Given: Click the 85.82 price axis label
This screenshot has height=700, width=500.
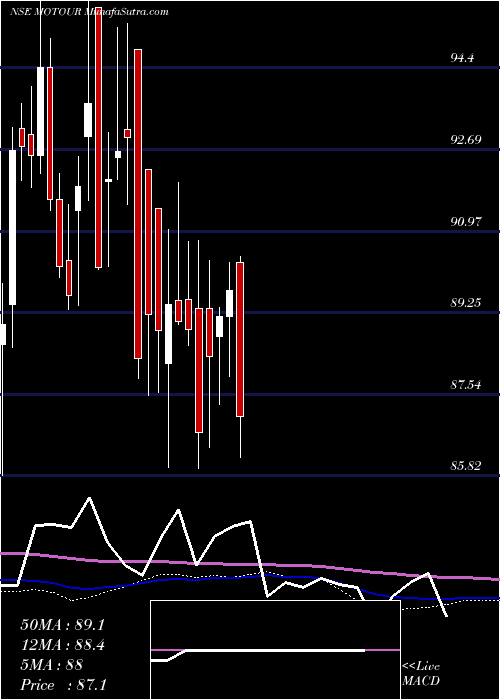Looking at the screenshot, I should [466, 466].
